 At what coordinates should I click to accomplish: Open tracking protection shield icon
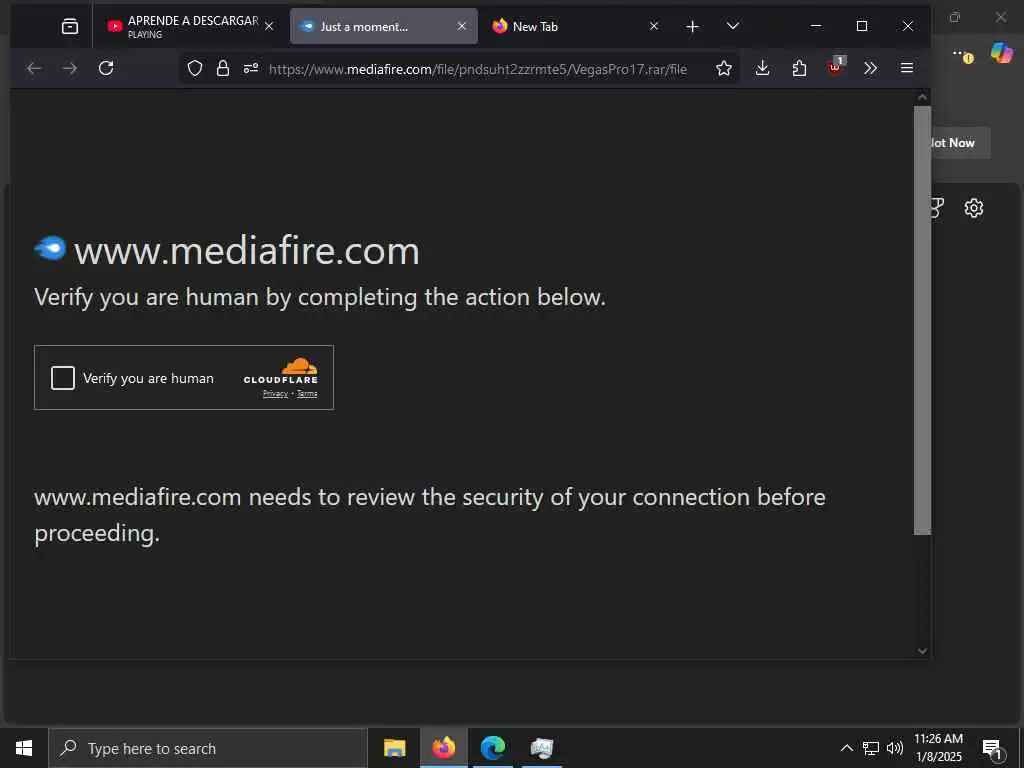195,68
